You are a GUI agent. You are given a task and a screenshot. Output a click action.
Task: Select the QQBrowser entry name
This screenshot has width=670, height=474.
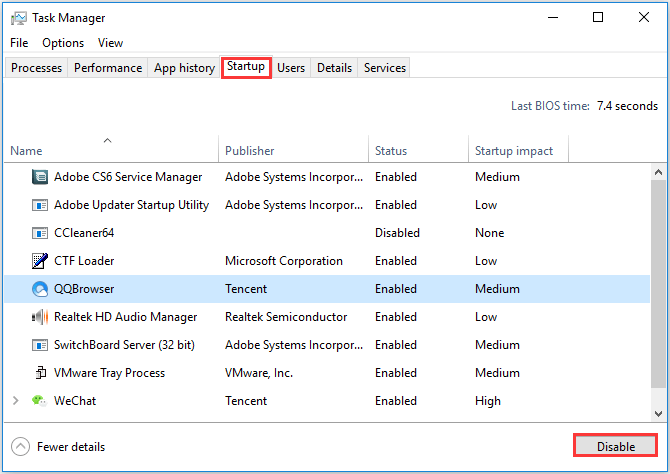(x=84, y=289)
